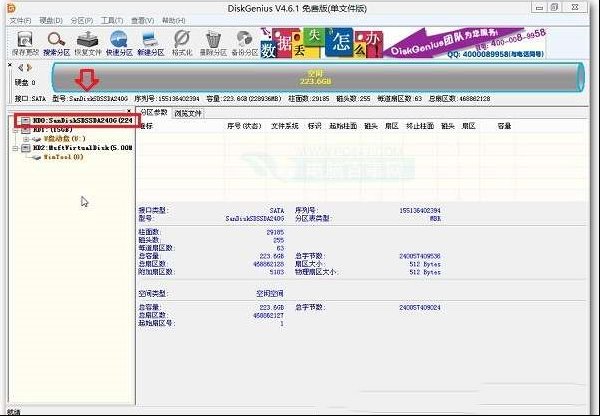Click the 序号(状态) column header
This screenshot has height=416, width=600.
coord(244,126)
